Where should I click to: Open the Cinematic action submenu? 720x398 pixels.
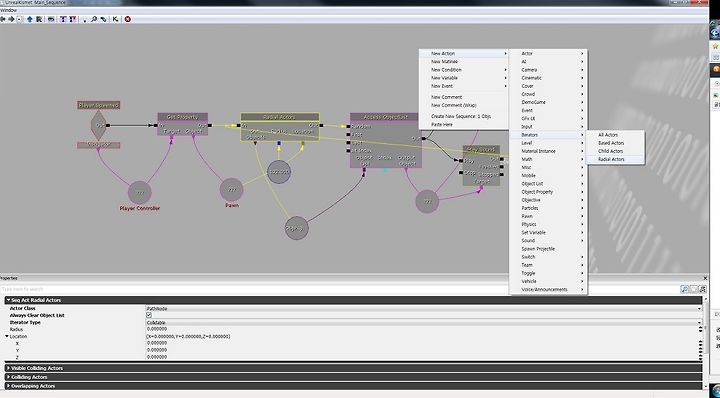point(548,78)
